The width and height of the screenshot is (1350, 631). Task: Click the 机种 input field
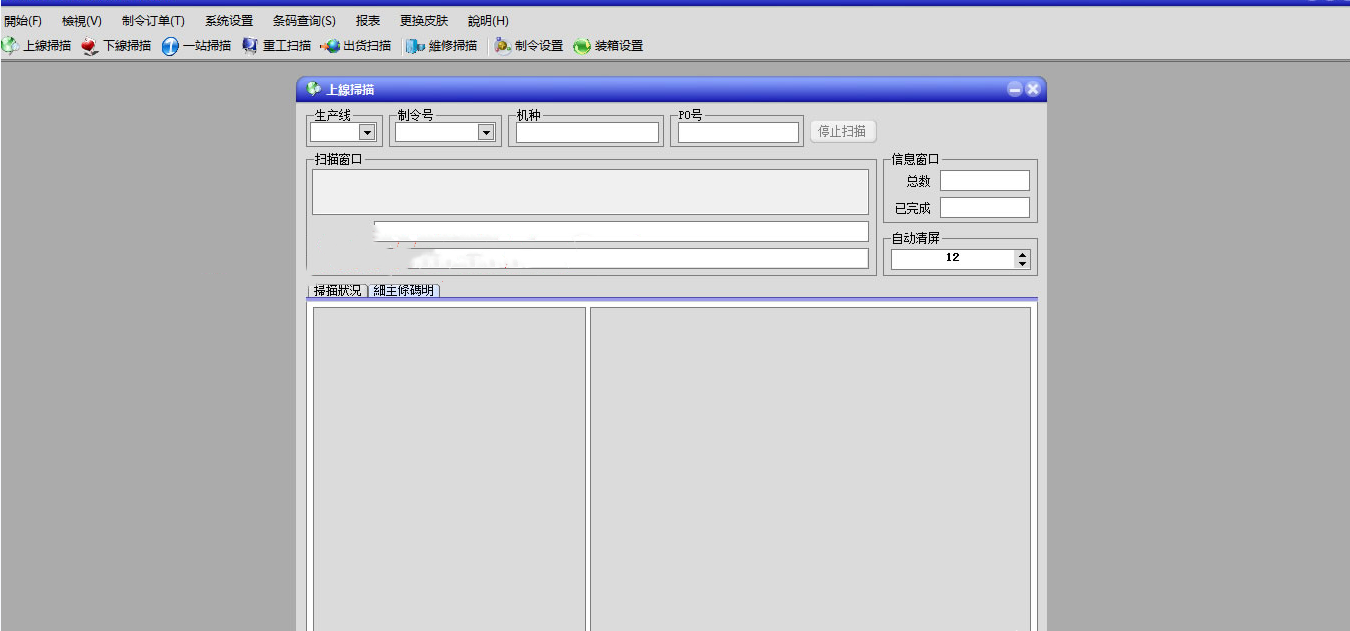(x=588, y=132)
